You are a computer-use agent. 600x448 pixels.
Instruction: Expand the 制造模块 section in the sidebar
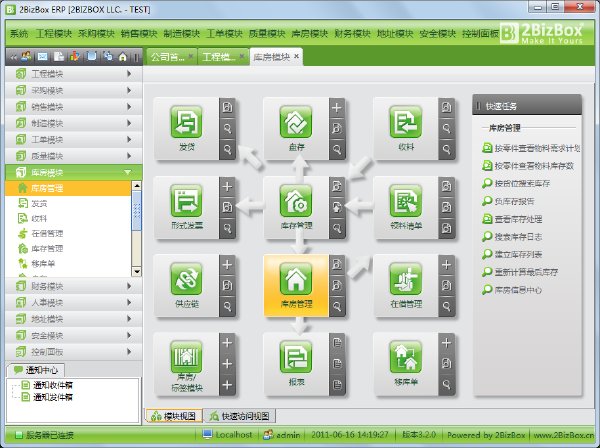pyautogui.click(x=73, y=123)
